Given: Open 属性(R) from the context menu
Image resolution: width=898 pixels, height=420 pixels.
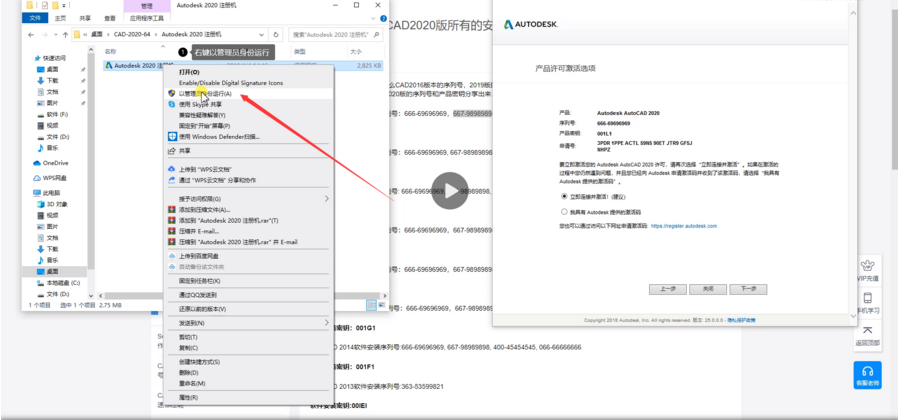Looking at the screenshot, I should tap(188, 397).
